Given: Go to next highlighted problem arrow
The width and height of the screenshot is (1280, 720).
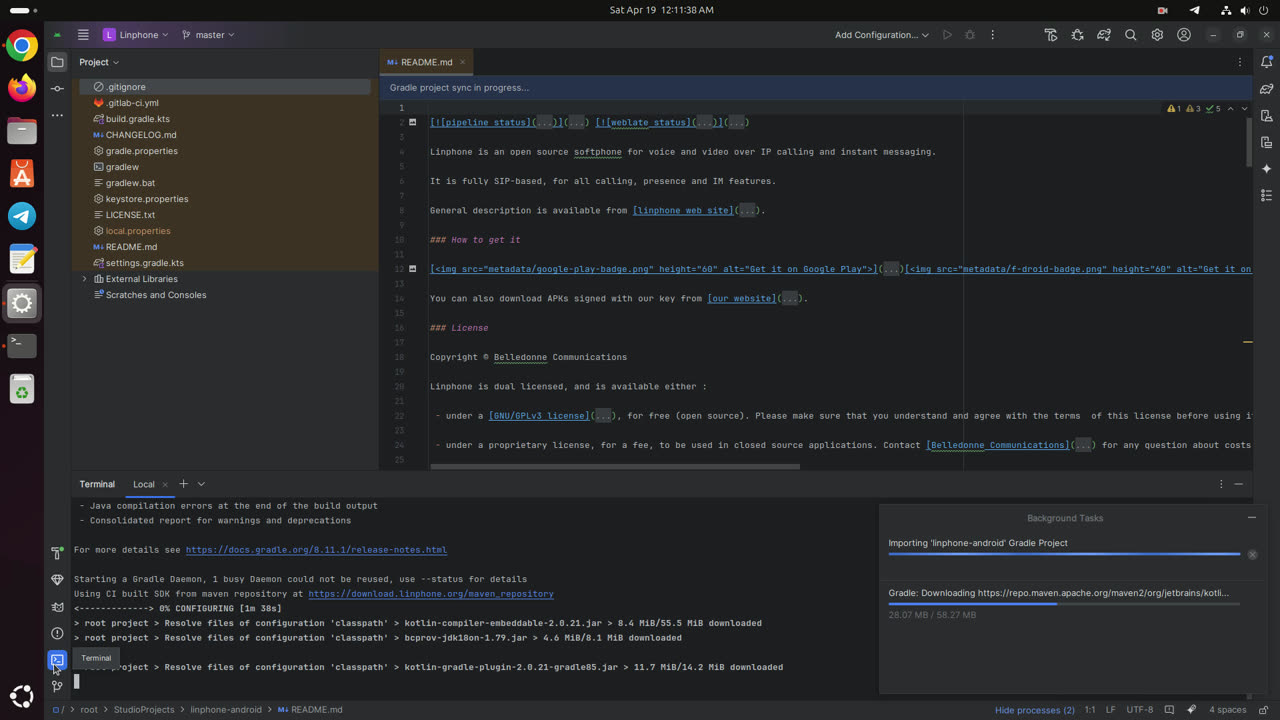Looking at the screenshot, I should (1244, 108).
